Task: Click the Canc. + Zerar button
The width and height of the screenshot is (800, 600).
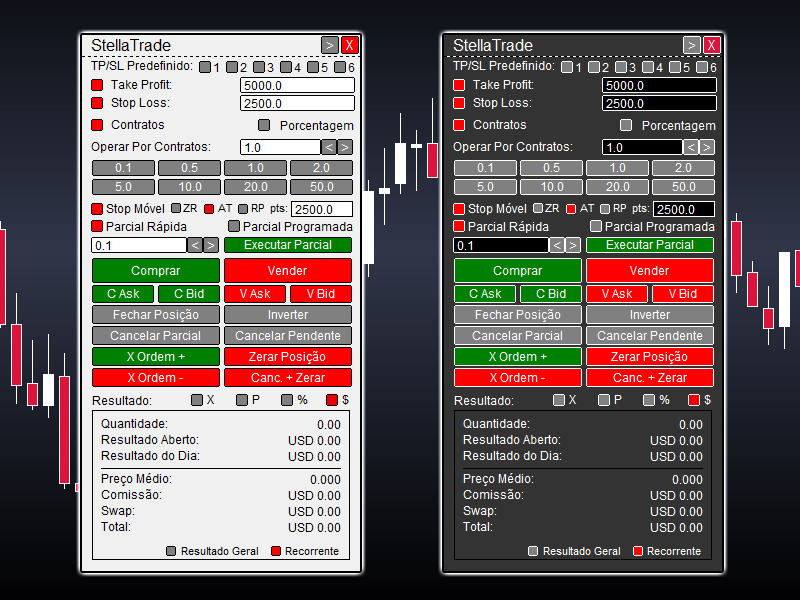Action: (287, 377)
